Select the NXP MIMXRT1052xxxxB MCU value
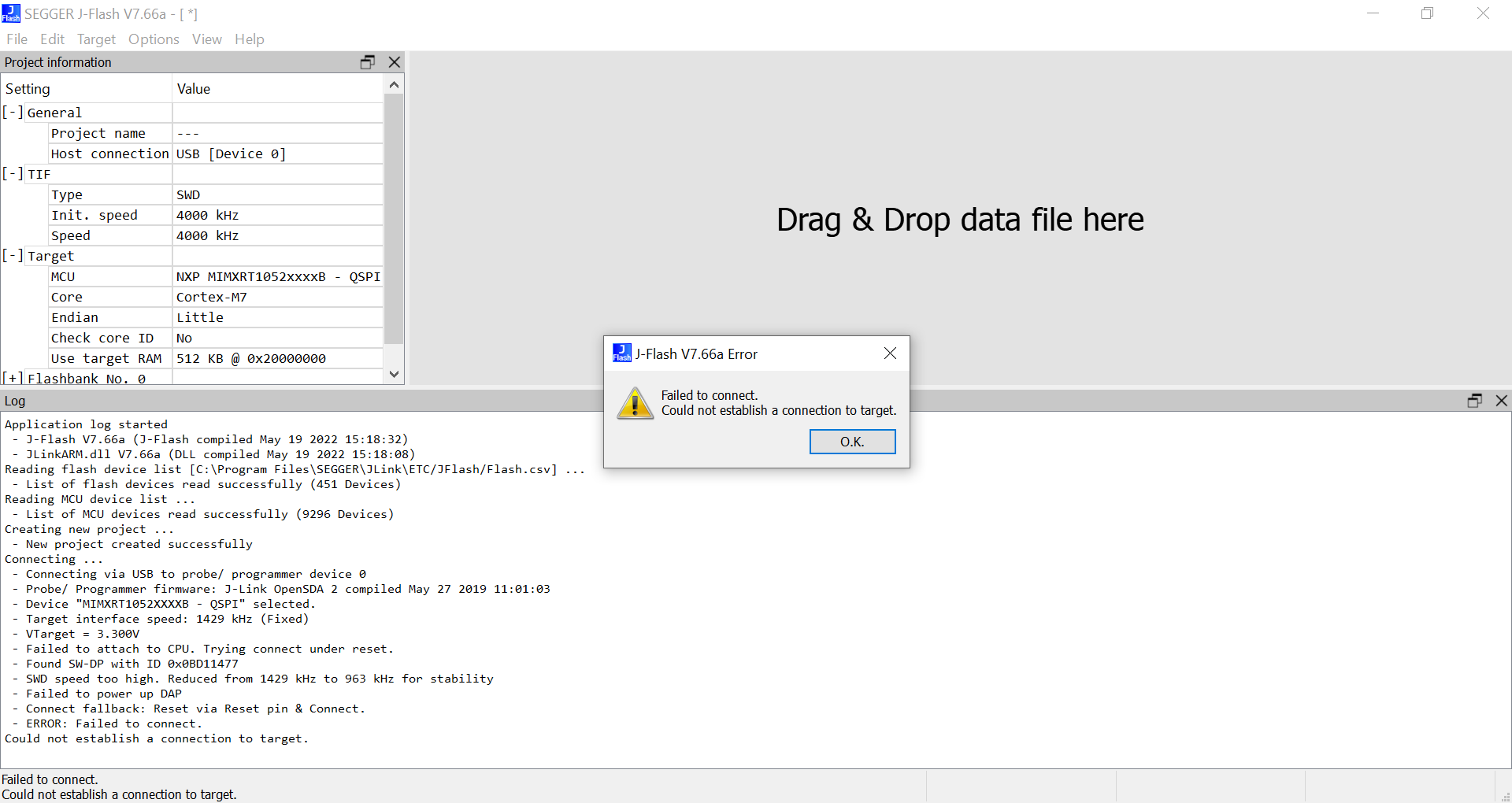The width and height of the screenshot is (1512, 803). click(x=277, y=276)
